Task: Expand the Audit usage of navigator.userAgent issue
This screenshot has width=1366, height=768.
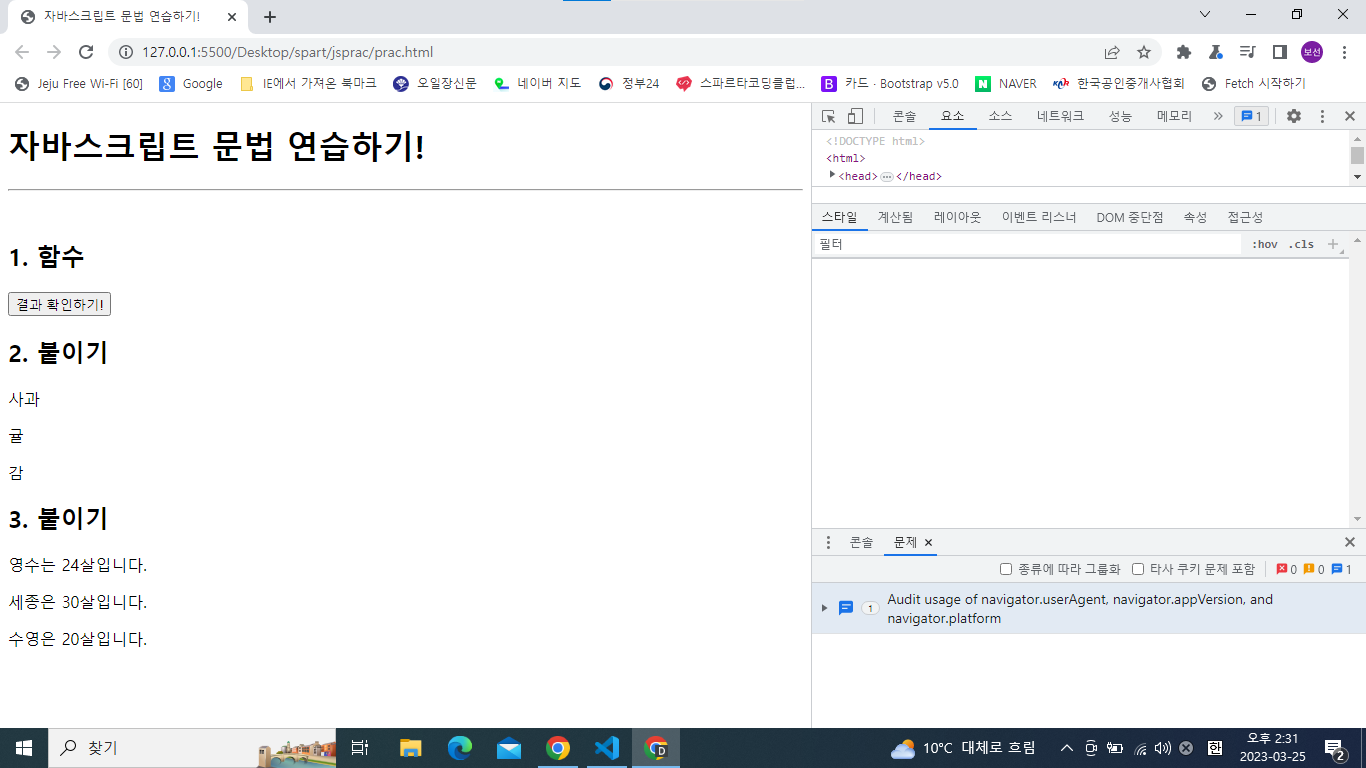Action: 824,608
